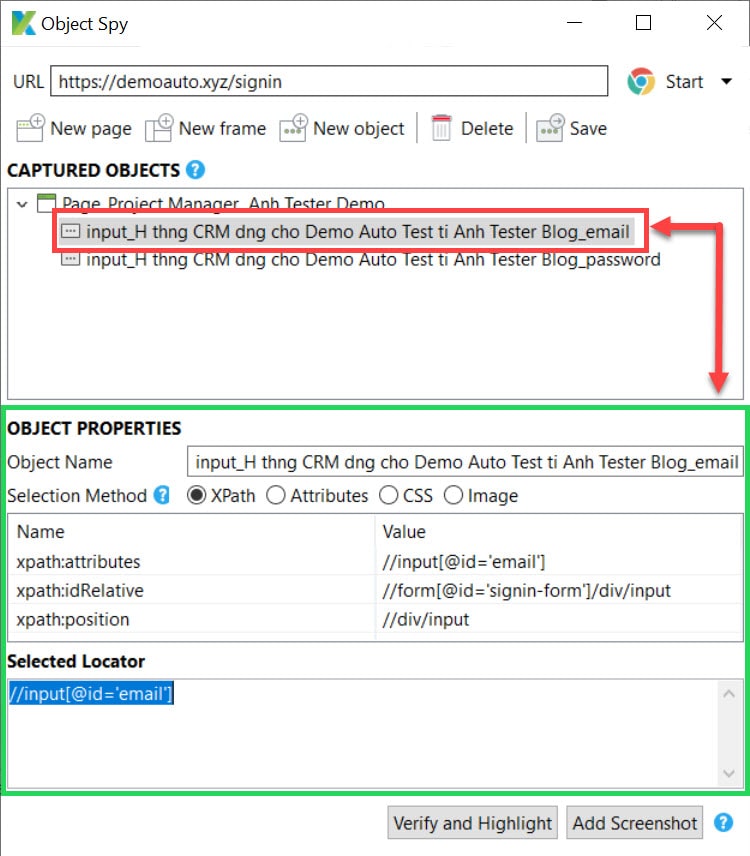Click the New page label
750x856 pixels.
91,129
